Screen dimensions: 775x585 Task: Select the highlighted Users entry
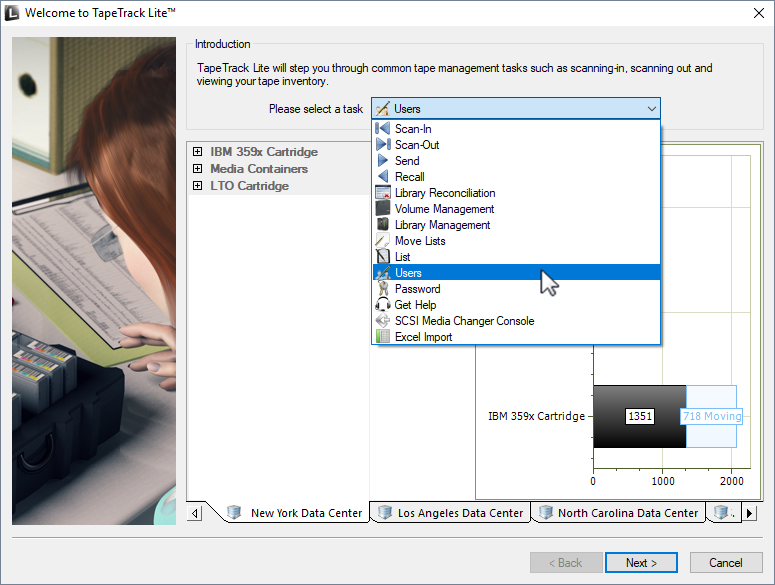[516, 272]
